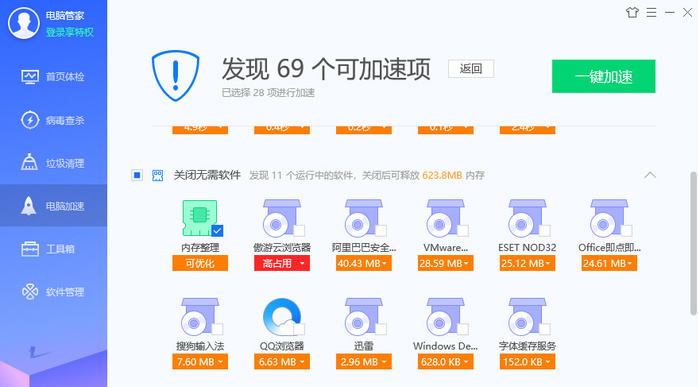Viewport: 698px width, 387px height.
Task: Click the 登录享特权 login link
Action: pyautogui.click(x=69, y=32)
